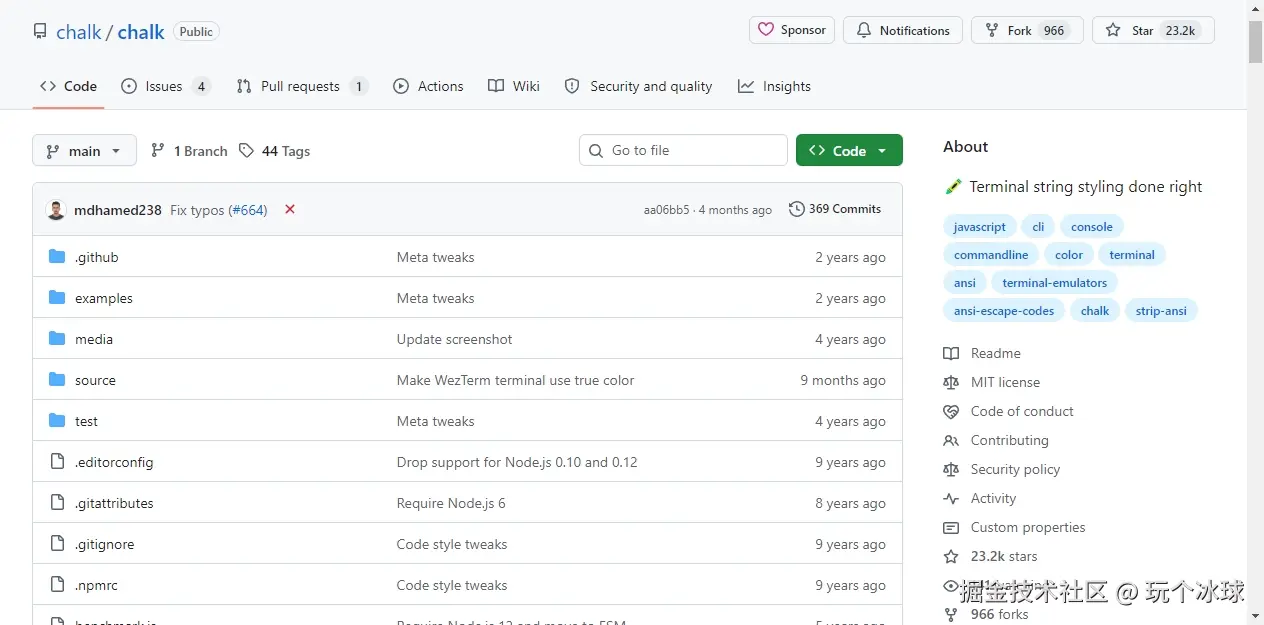Click mdhamed238 avatar image
Screen dimensions: 1264x625
pyautogui.click(x=56, y=210)
